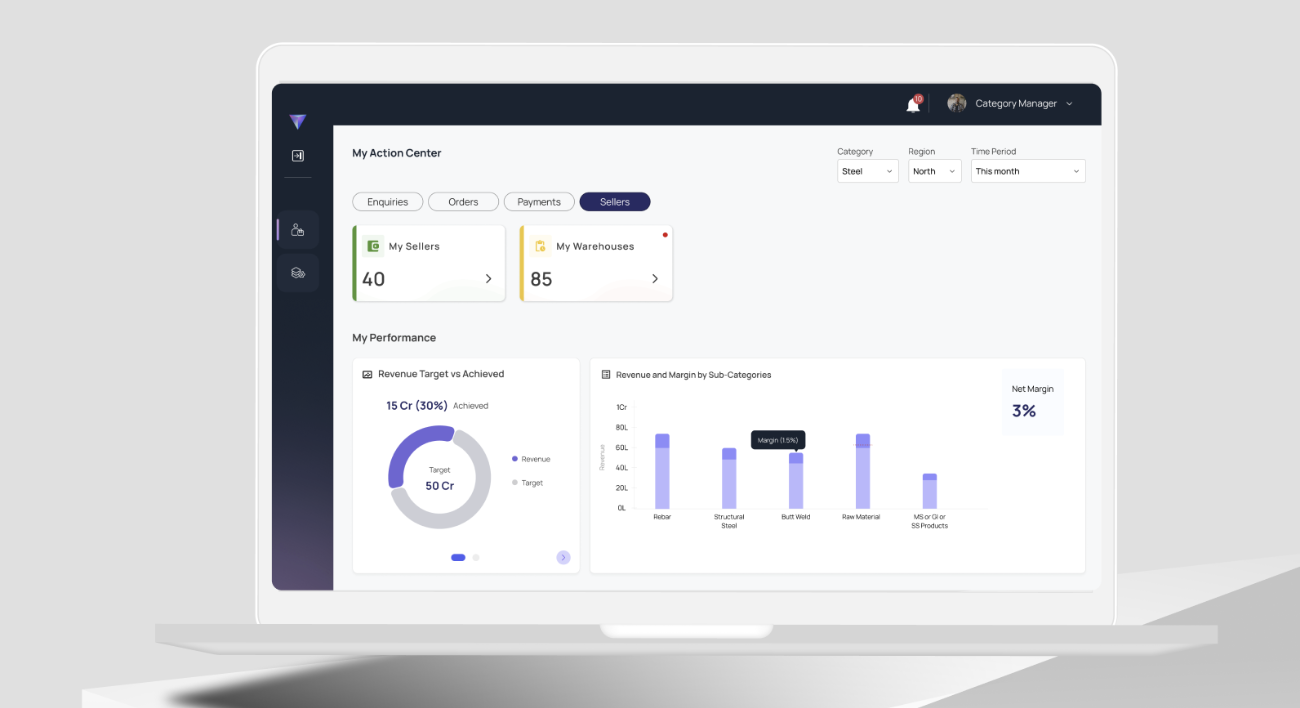Open the Time Period dropdown
1300x708 pixels.
1028,171
